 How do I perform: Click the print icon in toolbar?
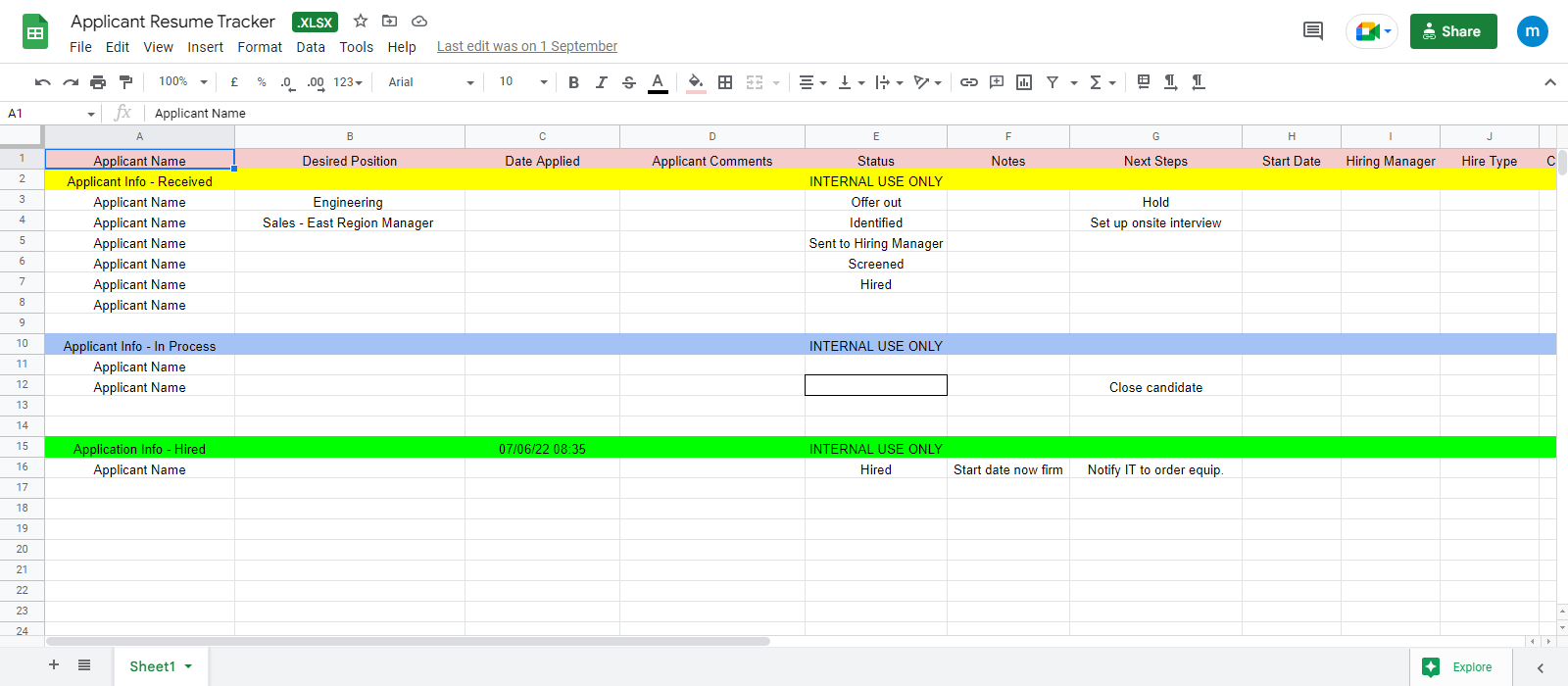tap(98, 82)
